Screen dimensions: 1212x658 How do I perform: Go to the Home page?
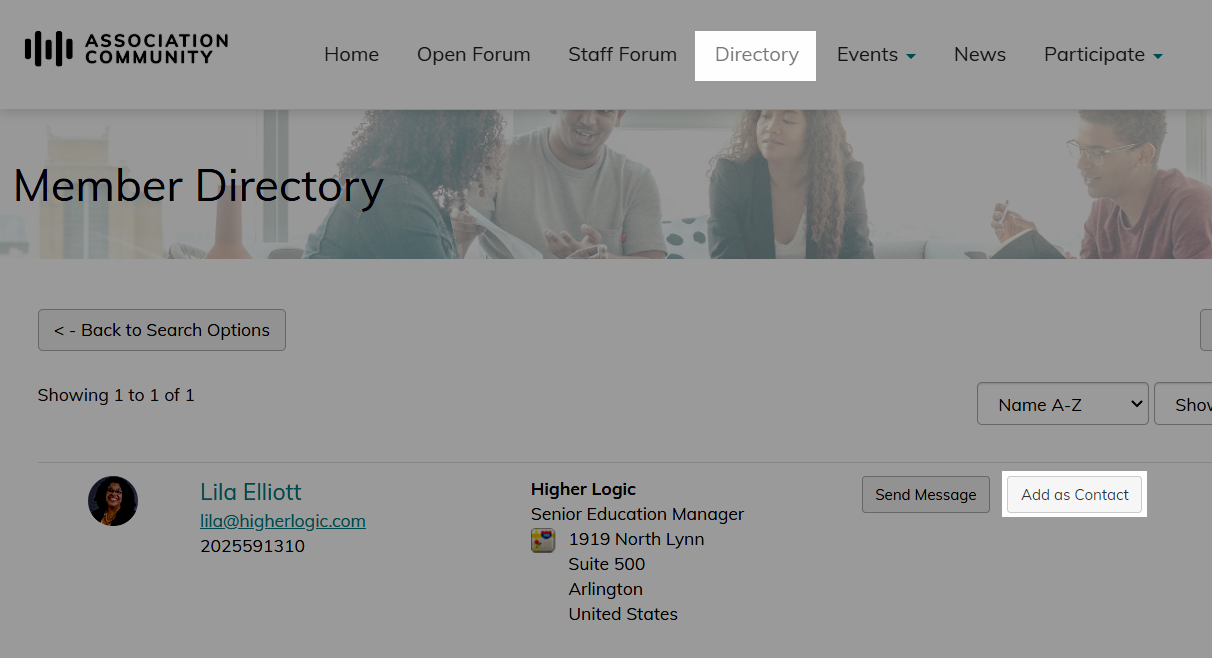click(351, 55)
